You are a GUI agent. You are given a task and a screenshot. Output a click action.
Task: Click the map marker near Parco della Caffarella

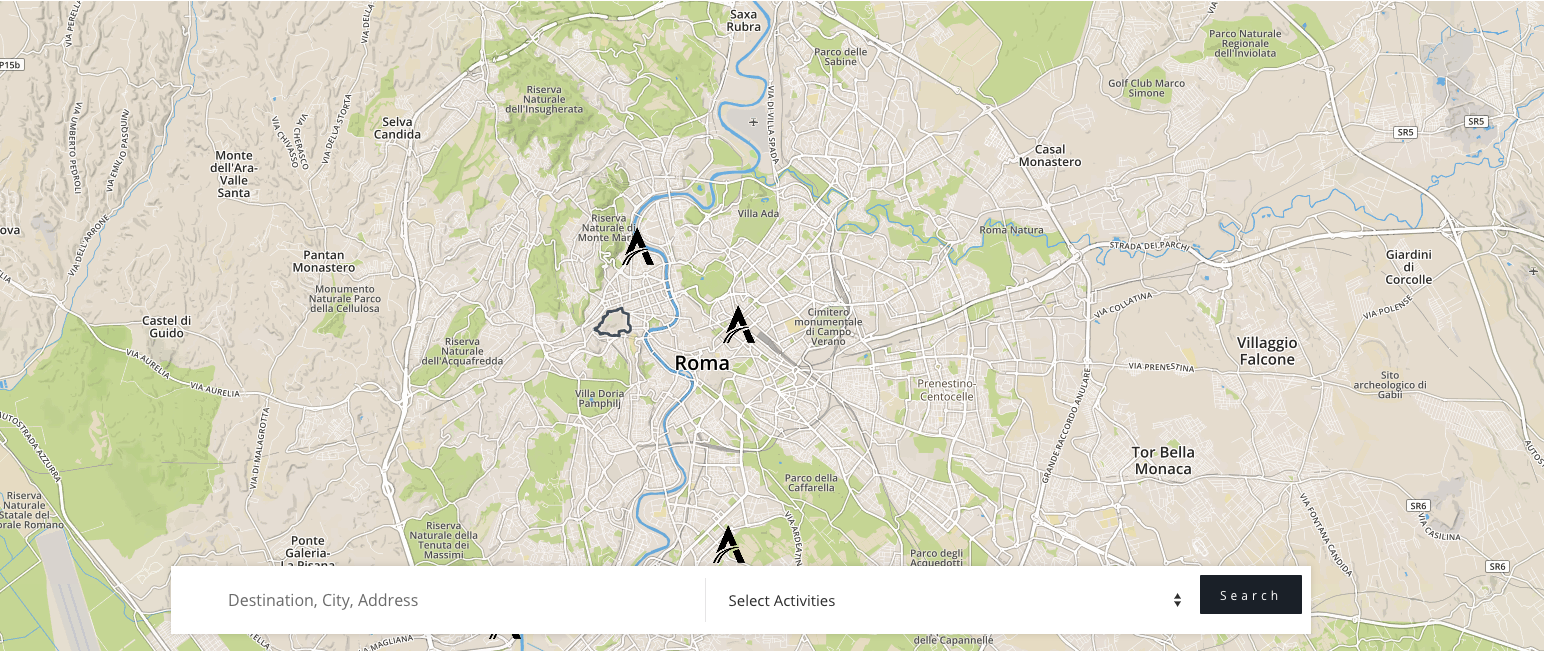729,545
